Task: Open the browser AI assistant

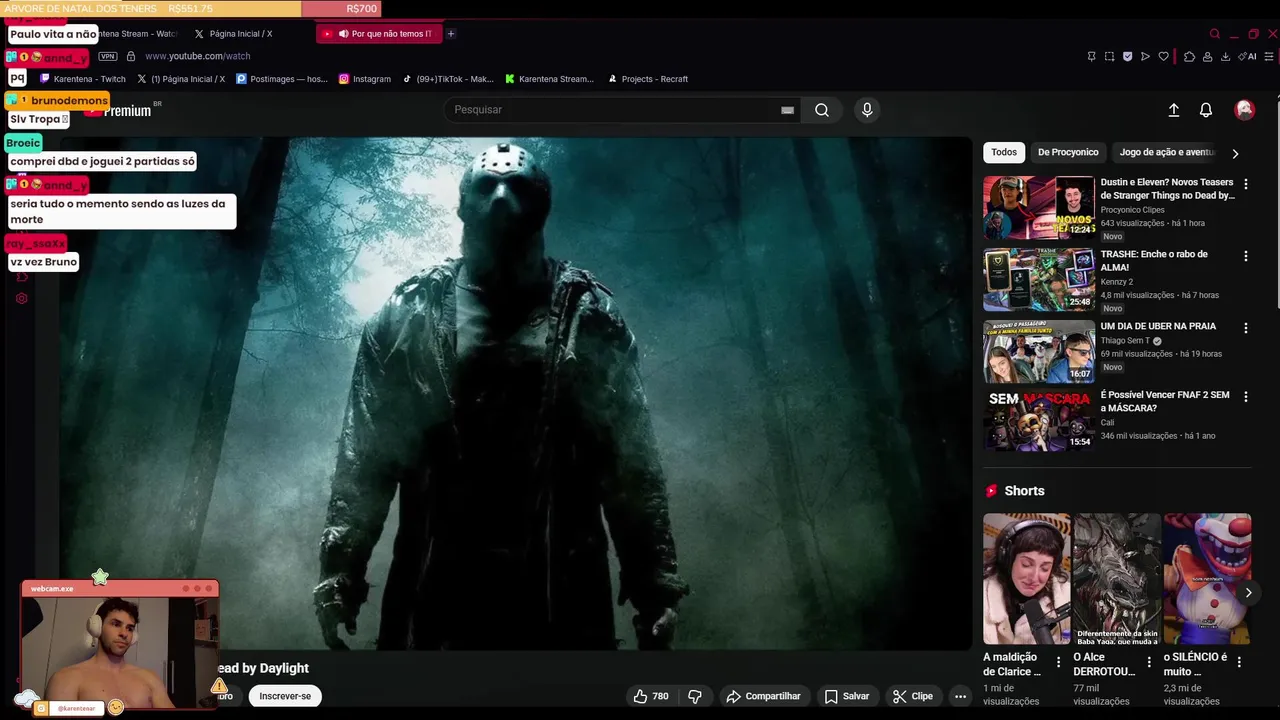Action: pos(1247,57)
